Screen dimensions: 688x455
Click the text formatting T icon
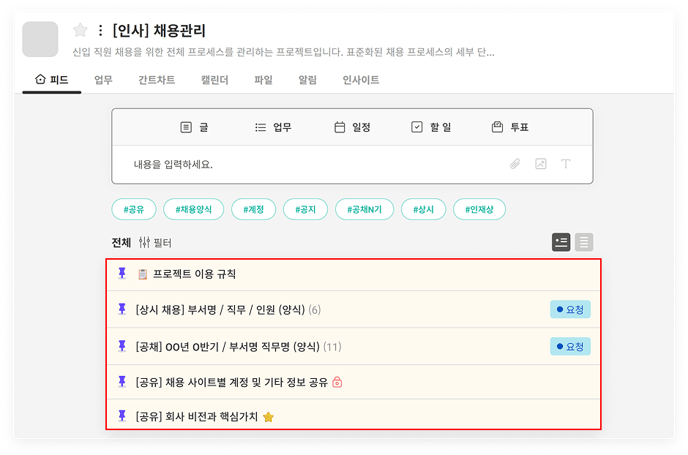(566, 164)
